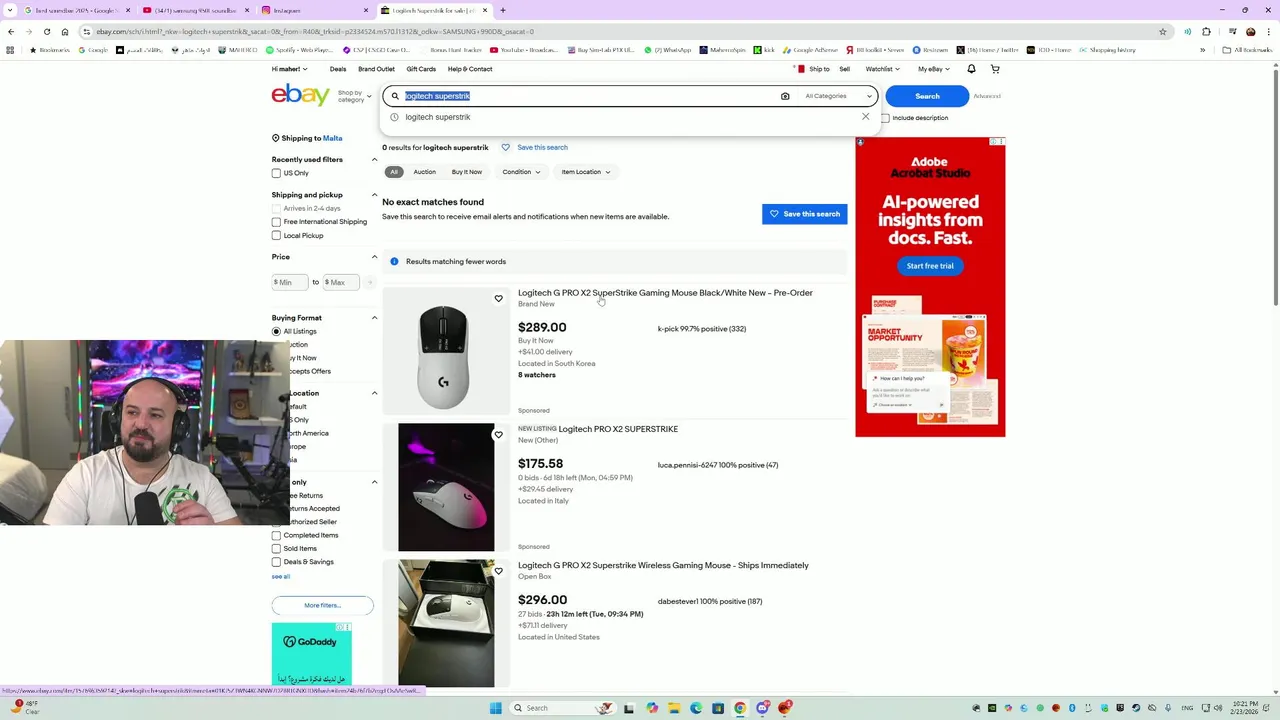The width and height of the screenshot is (1280, 720).
Task: Collapse the Buying Format section
Action: coord(375,318)
